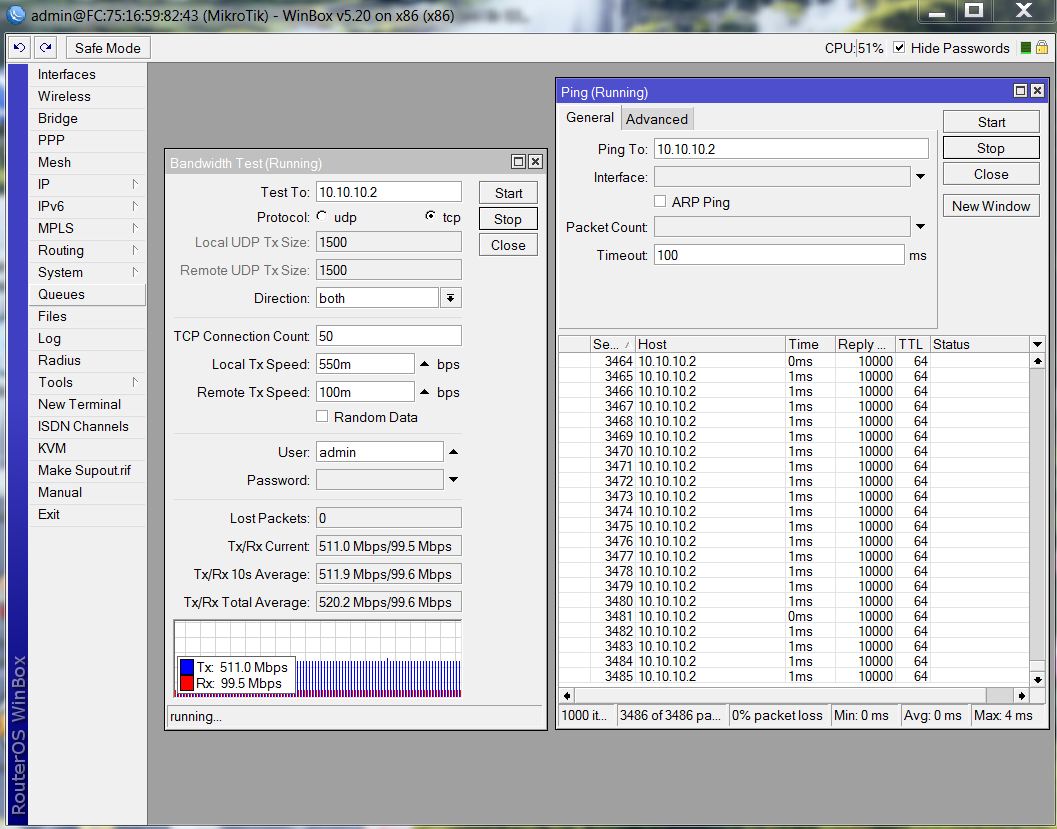Click the padlock icon in the top bar
Screen dimensions: 1057x829
point(1041,48)
